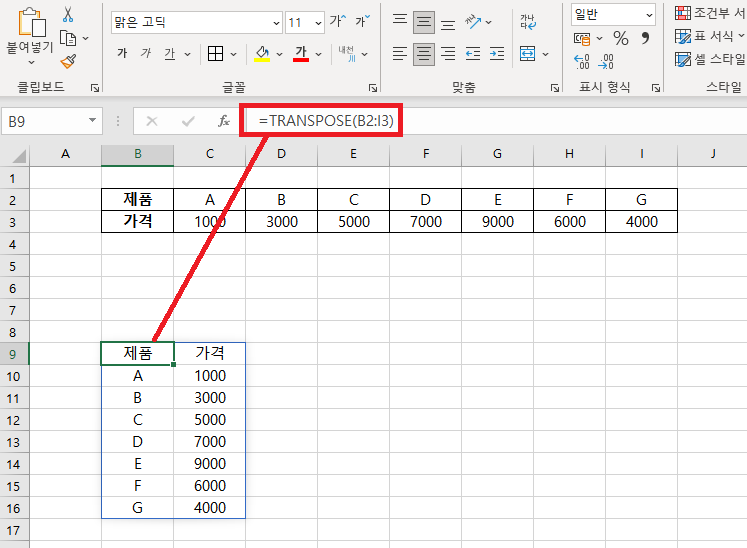Open the font size dropdown
The height and width of the screenshot is (548, 747).
318,23
